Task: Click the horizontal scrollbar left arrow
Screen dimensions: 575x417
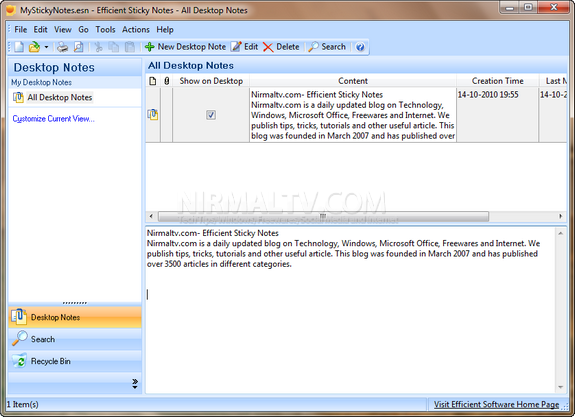Action: pos(151,216)
